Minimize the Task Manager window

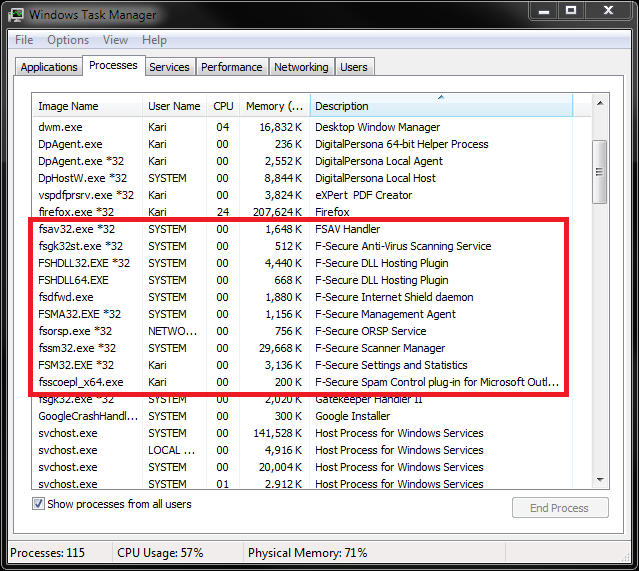tap(544, 11)
